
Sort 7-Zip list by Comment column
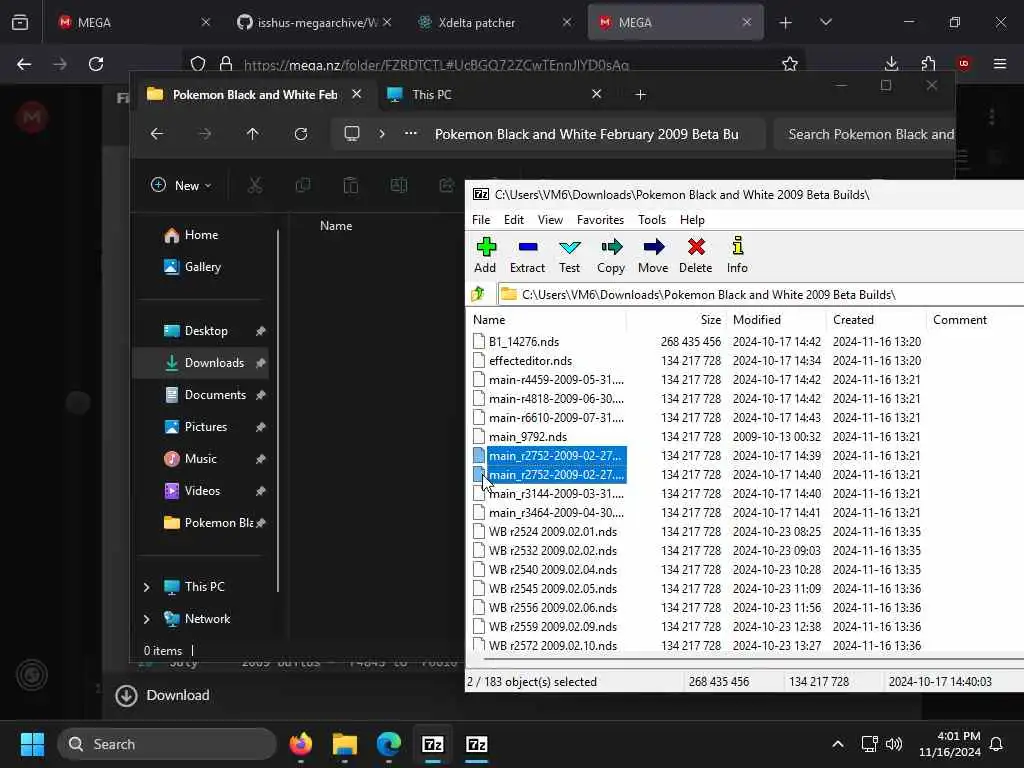point(960,320)
